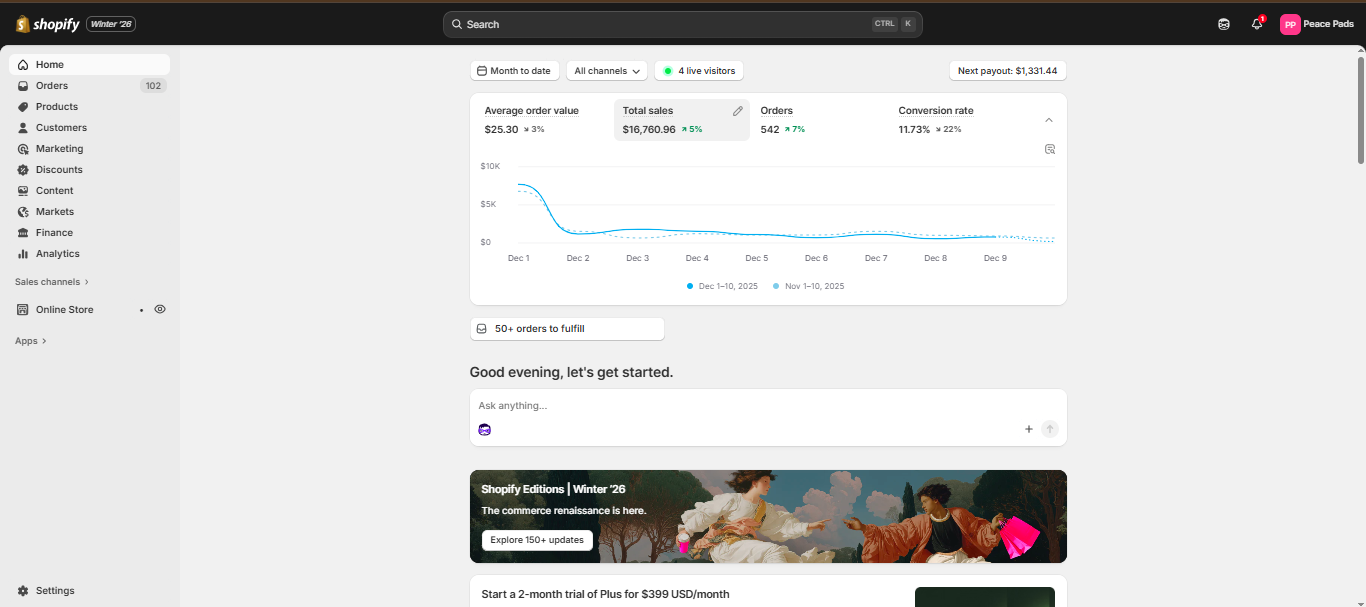Click the Sidekick avatar in ask box

pos(485,430)
